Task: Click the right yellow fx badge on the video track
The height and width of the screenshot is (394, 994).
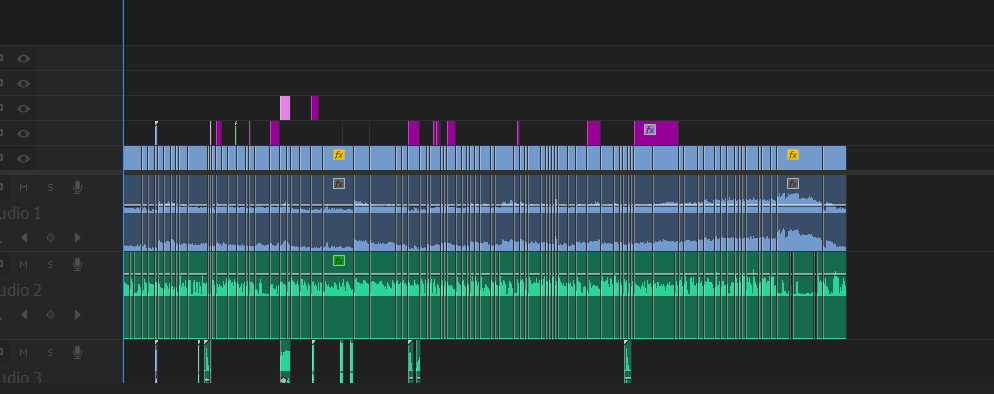Action: 792,155
